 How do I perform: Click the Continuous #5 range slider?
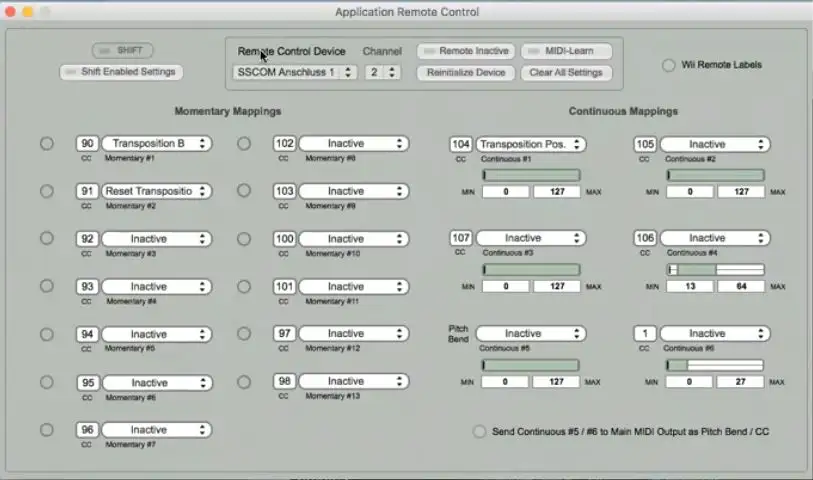[530, 365]
